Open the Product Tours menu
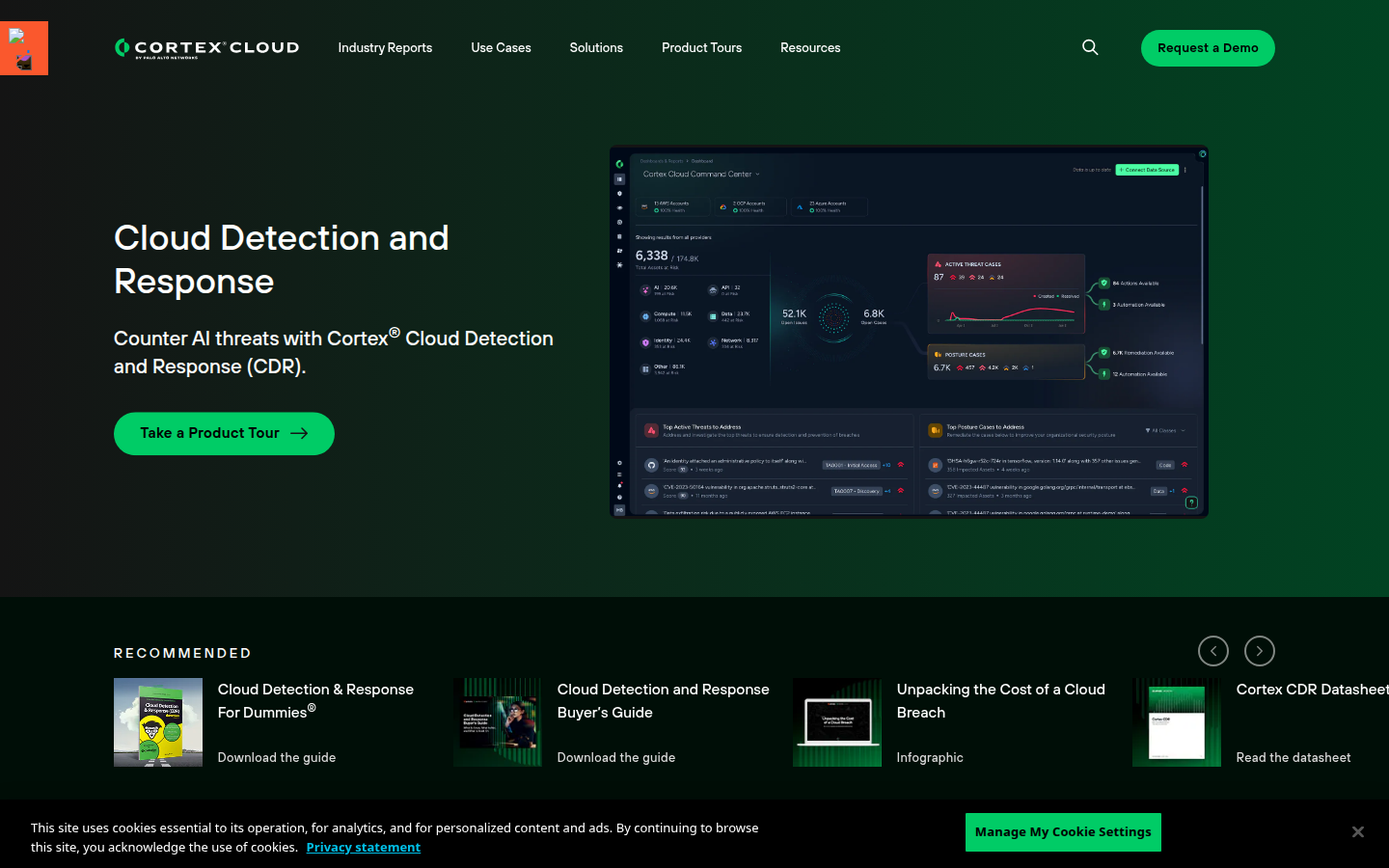Viewport: 1389px width, 868px height. pyautogui.click(x=701, y=47)
